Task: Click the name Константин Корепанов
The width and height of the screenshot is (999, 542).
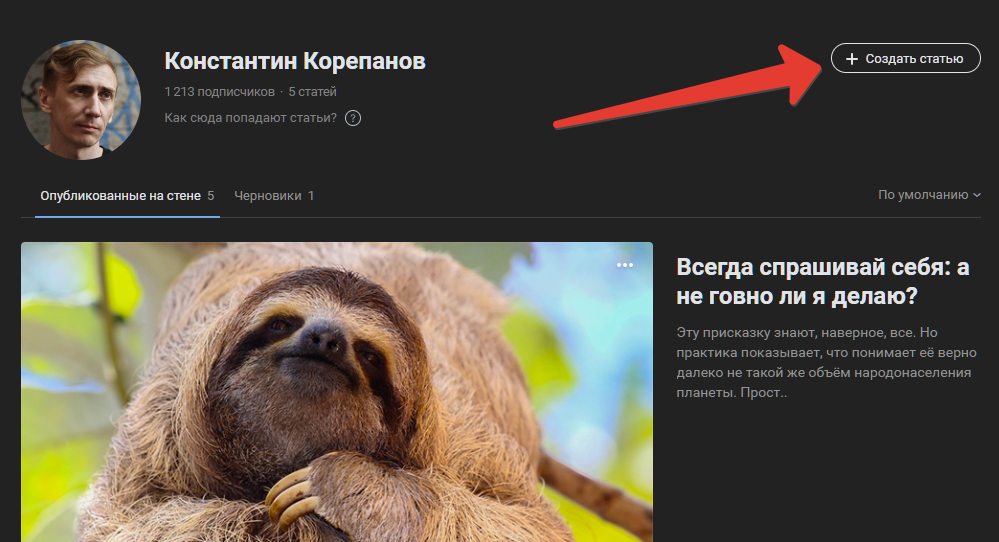Action: tap(295, 61)
